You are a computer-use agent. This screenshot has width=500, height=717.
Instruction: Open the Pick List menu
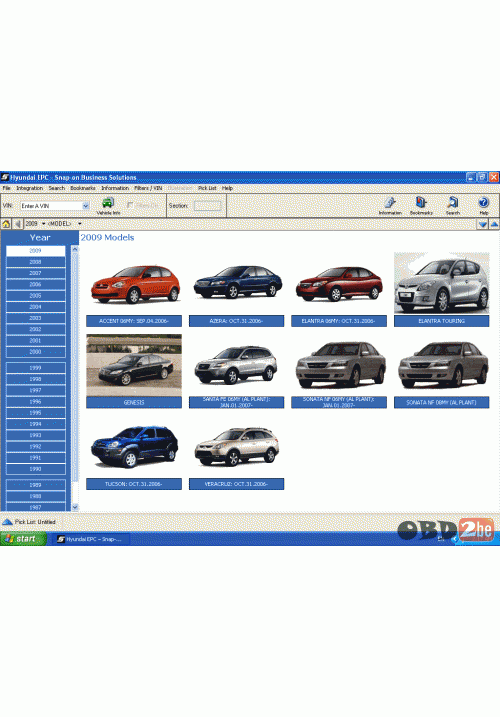(x=207, y=188)
